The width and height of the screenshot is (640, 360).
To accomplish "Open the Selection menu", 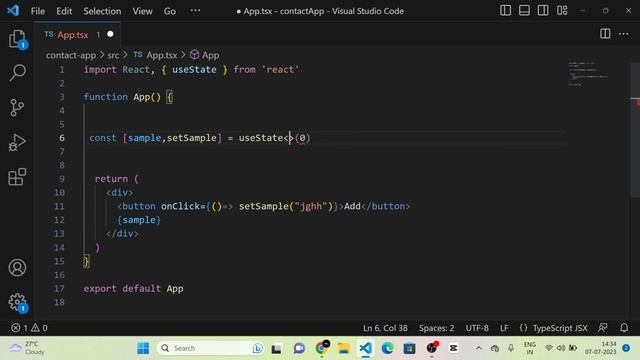I will pyautogui.click(x=102, y=11).
